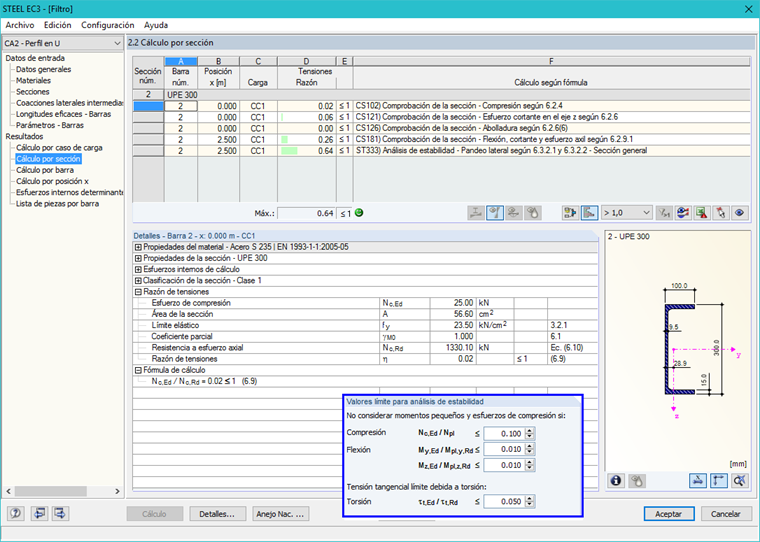Click the Detalles... button
The height and width of the screenshot is (542, 760).
pyautogui.click(x=218, y=514)
